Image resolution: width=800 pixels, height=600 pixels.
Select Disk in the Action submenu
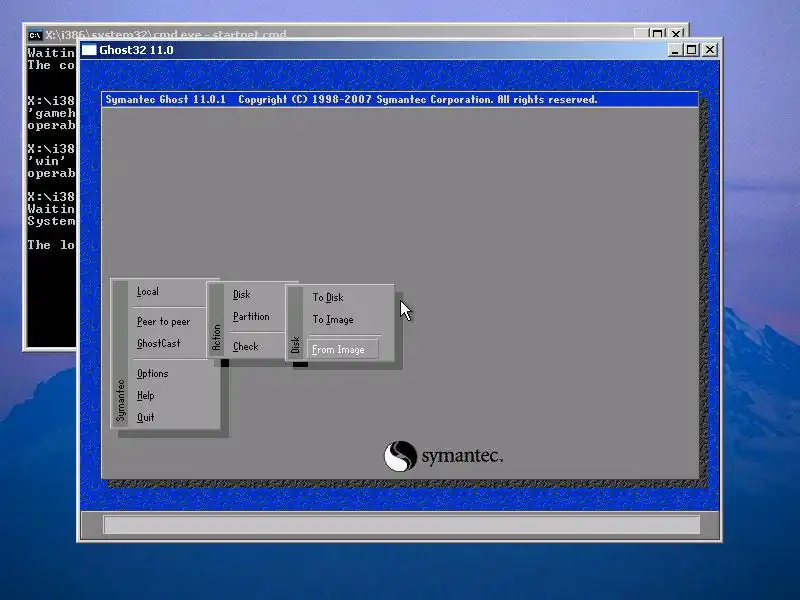pos(242,294)
